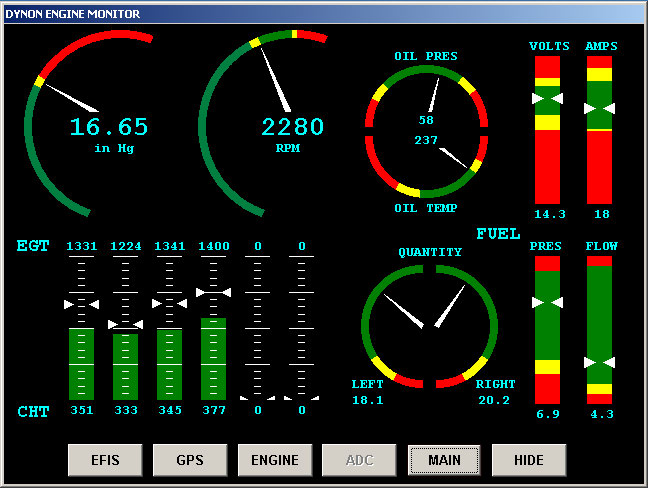This screenshot has height=488, width=648.
Task: Click the fuel FLOW label
Action: (x=601, y=246)
